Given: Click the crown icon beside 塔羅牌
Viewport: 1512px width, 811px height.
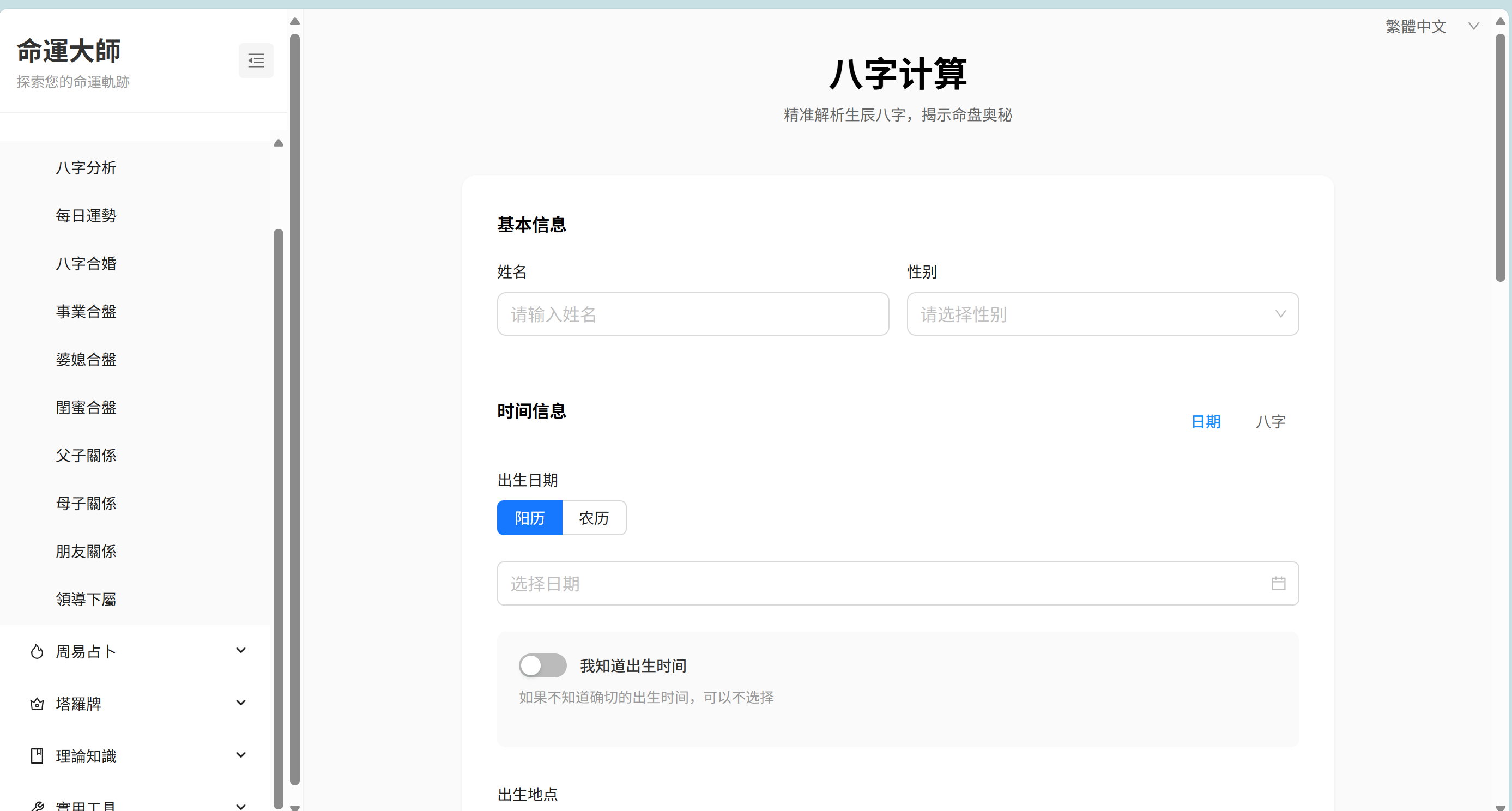Looking at the screenshot, I should [x=37, y=704].
